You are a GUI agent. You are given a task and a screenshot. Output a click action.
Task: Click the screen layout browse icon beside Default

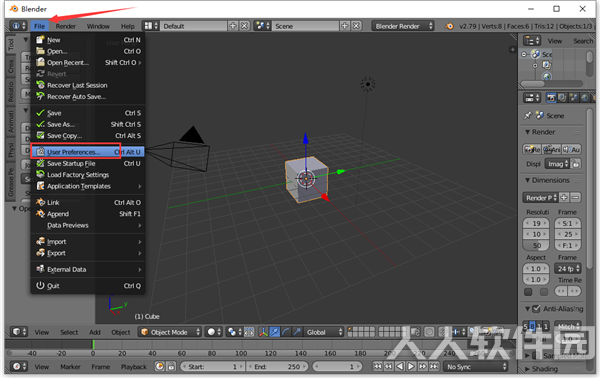[151, 26]
